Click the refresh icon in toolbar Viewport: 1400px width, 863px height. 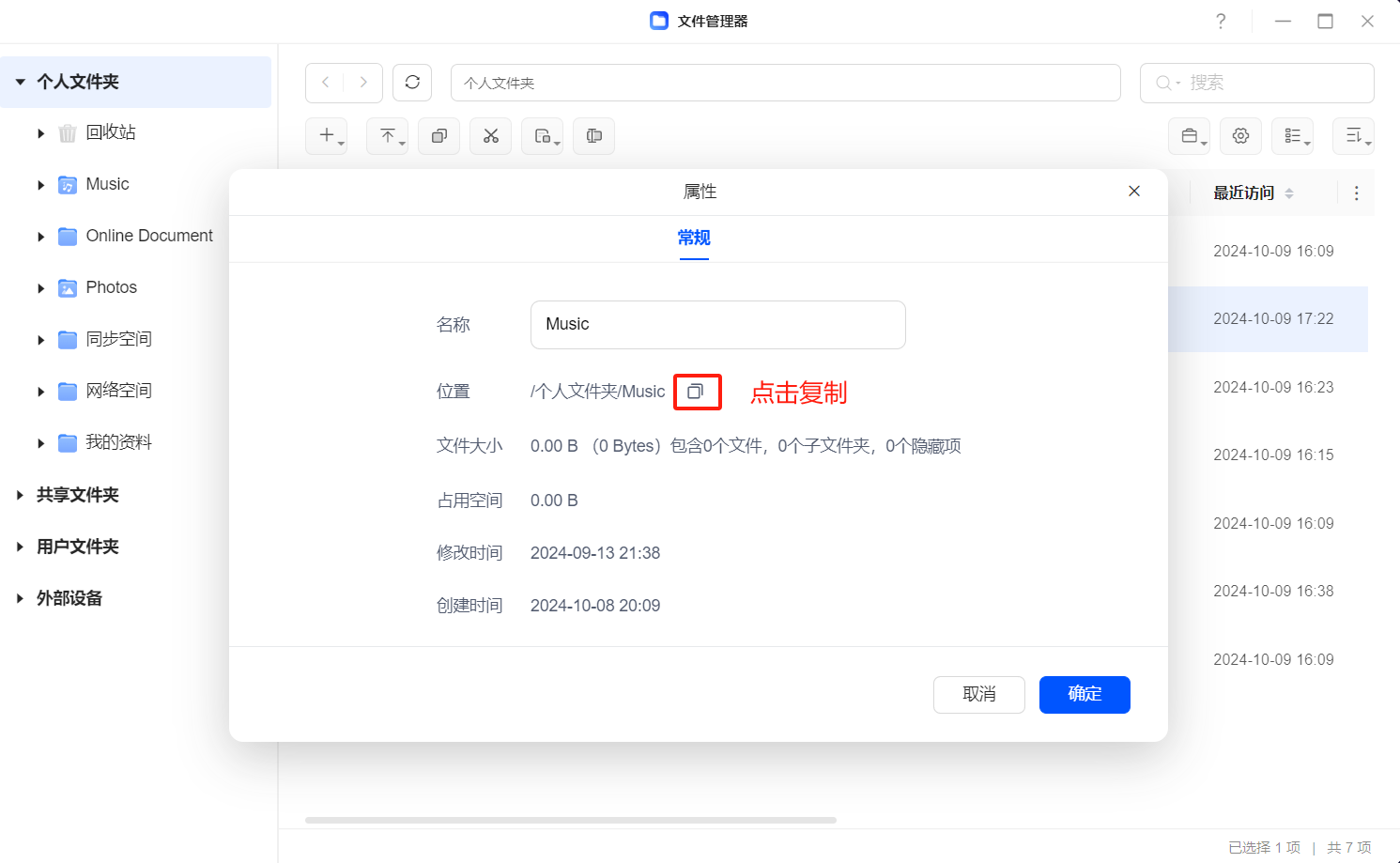tap(412, 83)
